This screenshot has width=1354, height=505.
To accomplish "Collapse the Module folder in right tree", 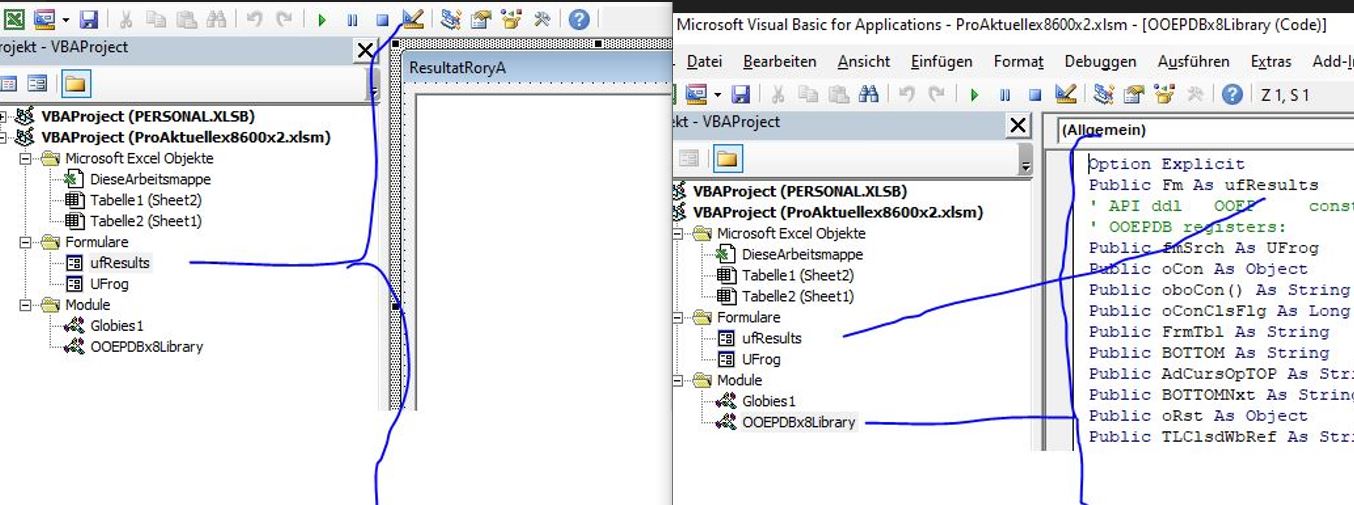I will (678, 380).
